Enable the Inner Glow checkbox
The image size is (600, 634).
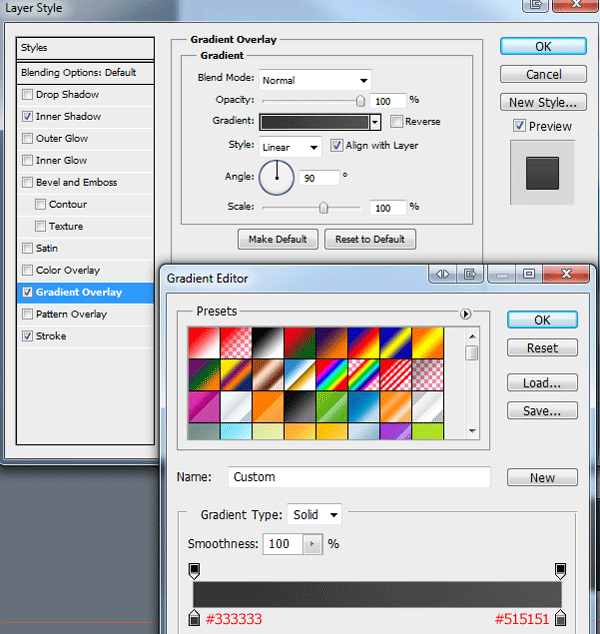(x=27, y=161)
